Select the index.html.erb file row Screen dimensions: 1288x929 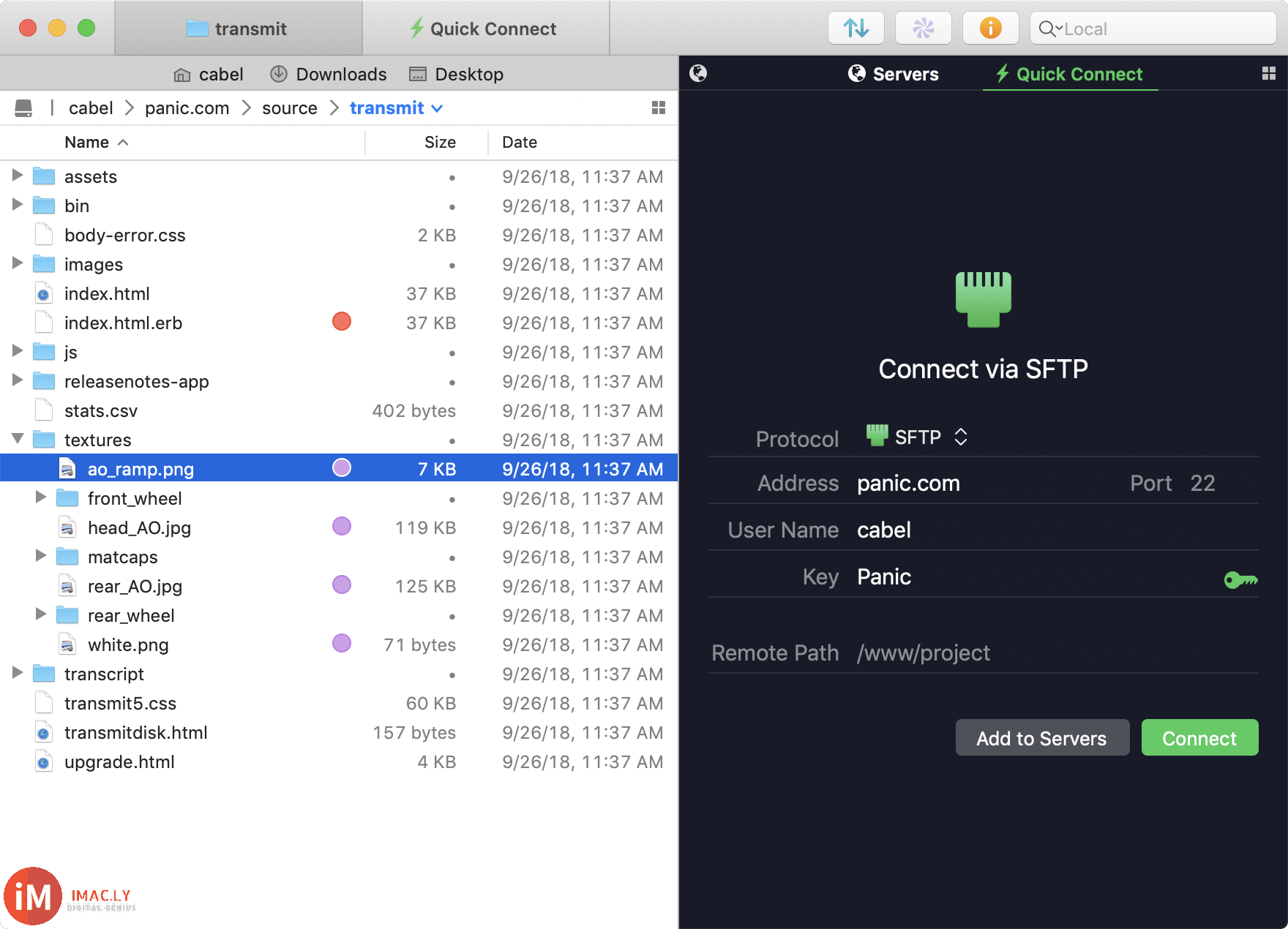339,323
